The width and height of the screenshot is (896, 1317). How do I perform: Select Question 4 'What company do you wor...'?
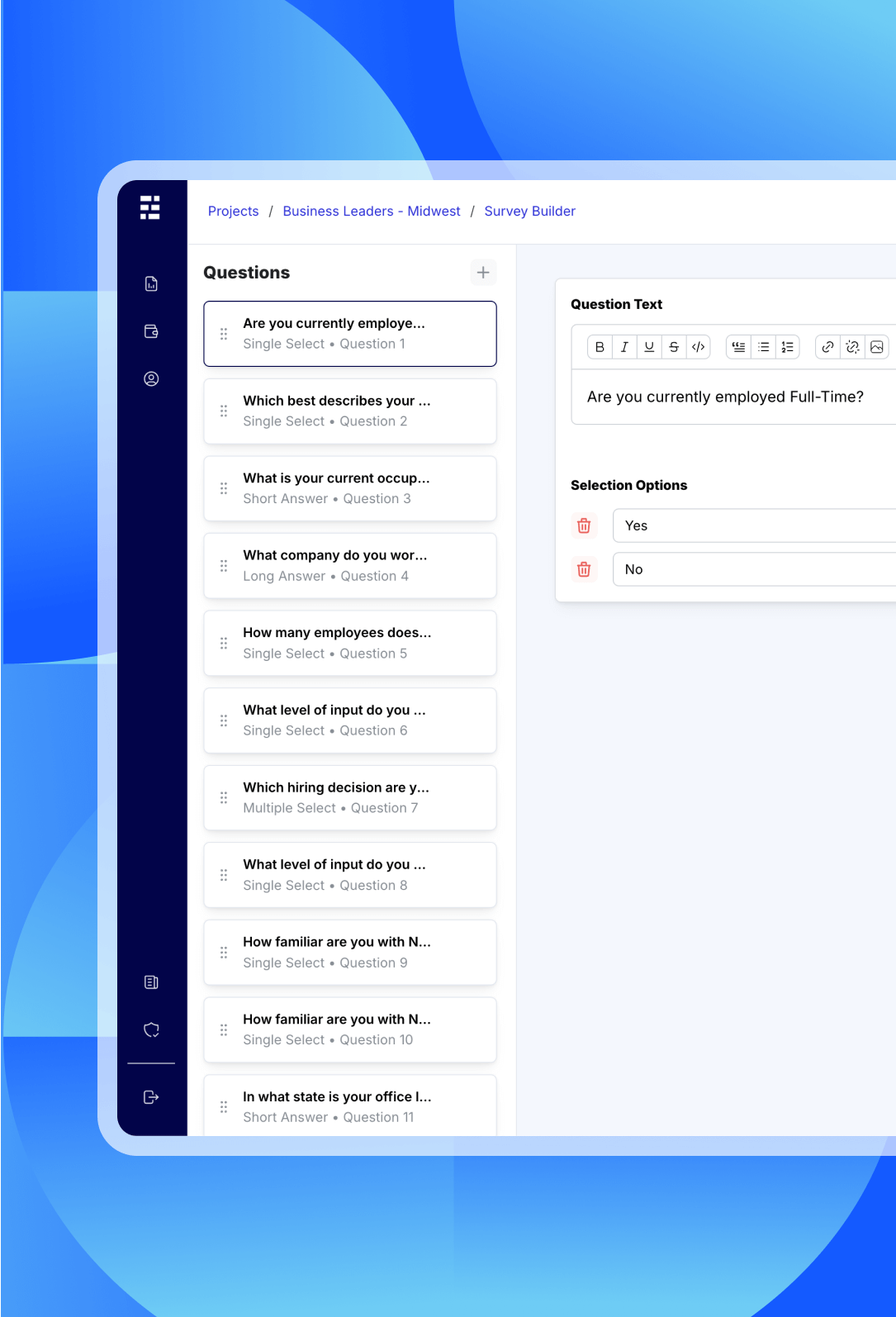(x=350, y=566)
